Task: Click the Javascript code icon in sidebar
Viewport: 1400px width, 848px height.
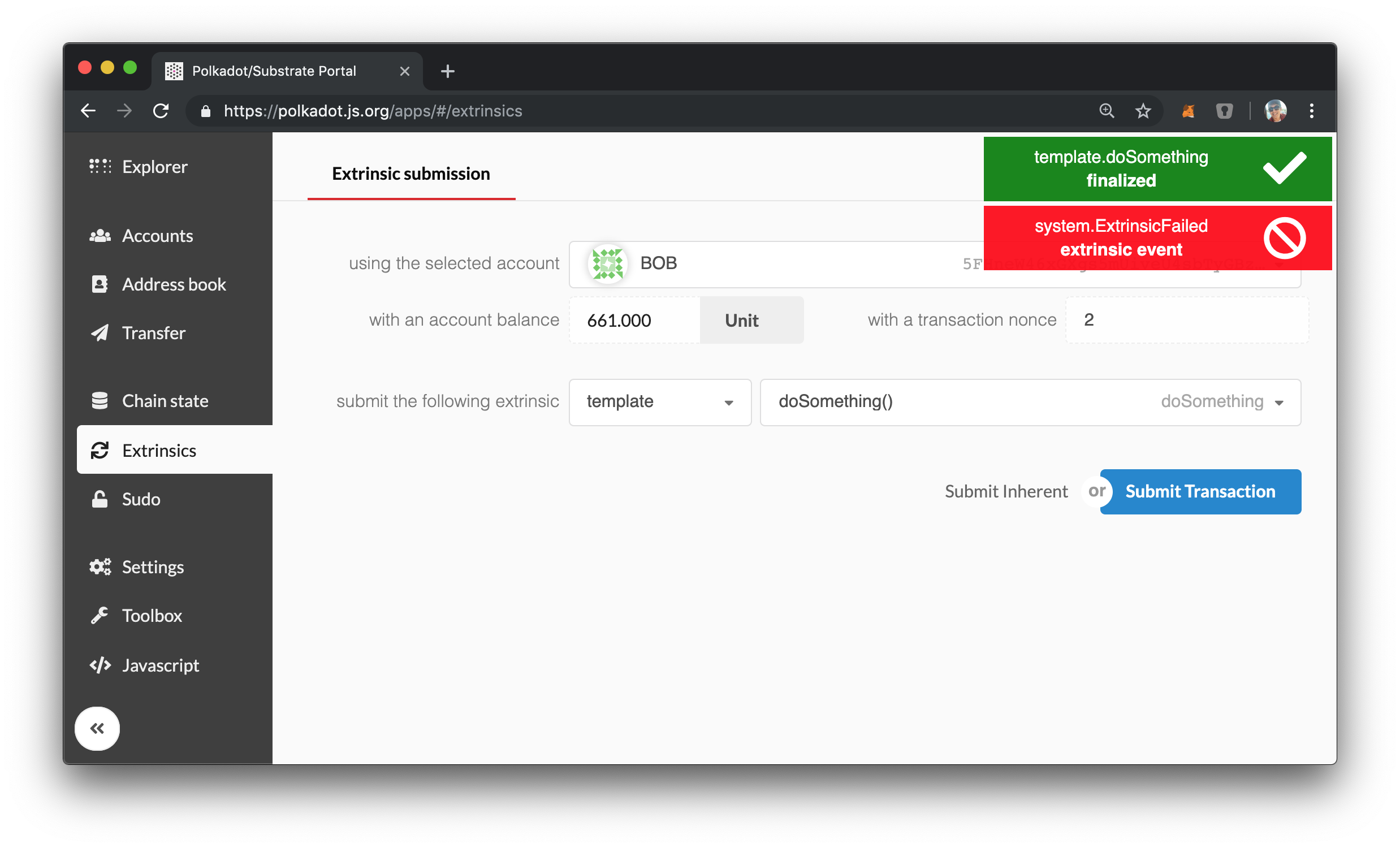Action: coord(100,664)
